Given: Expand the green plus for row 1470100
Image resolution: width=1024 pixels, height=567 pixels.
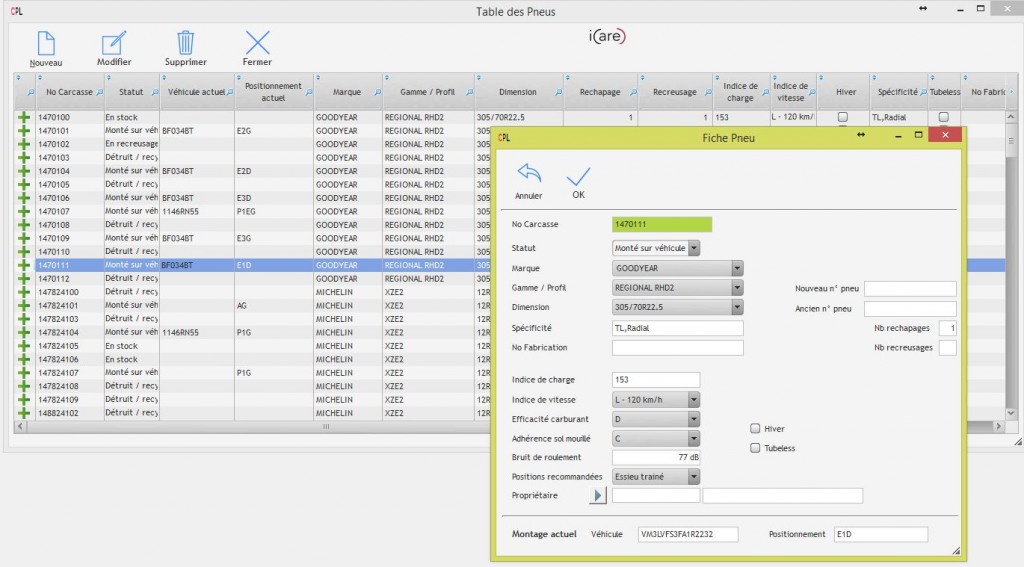Looking at the screenshot, I should (24, 118).
